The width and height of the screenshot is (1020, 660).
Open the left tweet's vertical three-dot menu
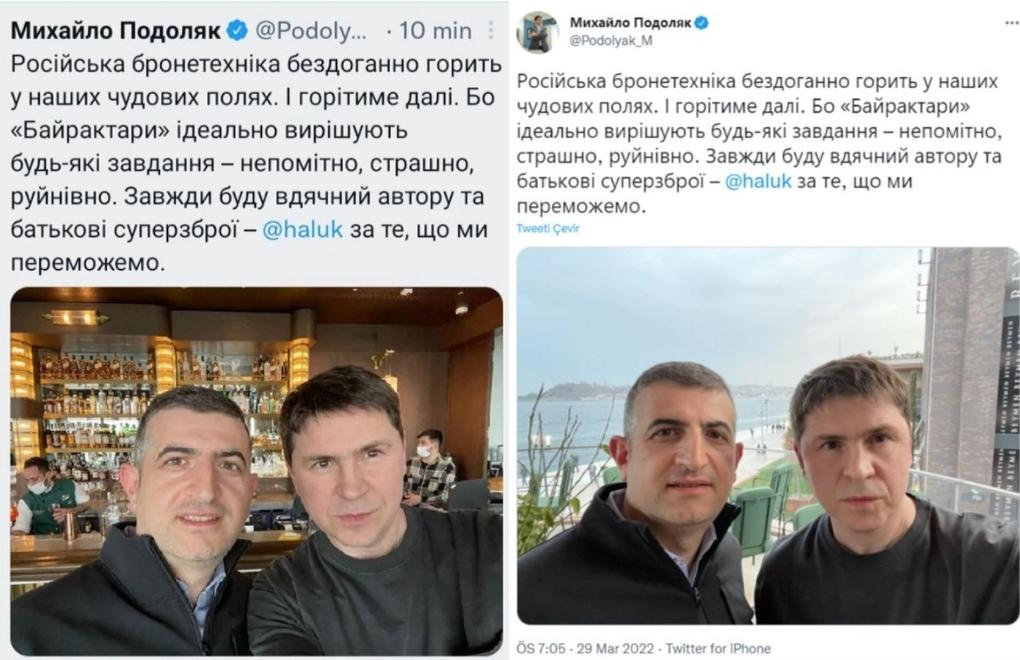[490, 30]
